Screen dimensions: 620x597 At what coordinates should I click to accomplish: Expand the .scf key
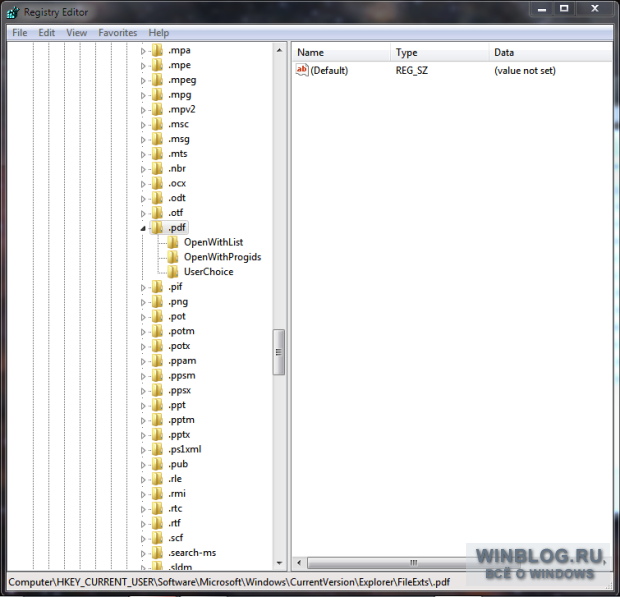(x=143, y=538)
